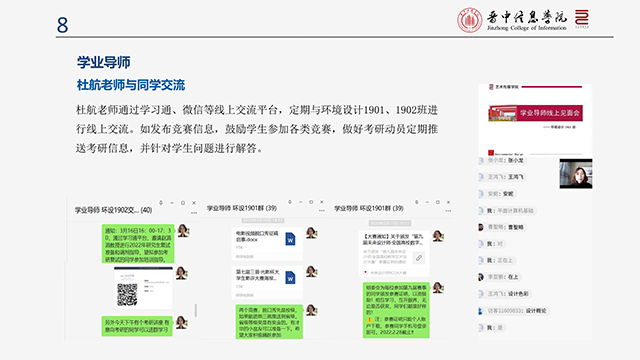Select the green 考研 message at bottom left
The height and width of the screenshot is (360, 640).
(137, 326)
